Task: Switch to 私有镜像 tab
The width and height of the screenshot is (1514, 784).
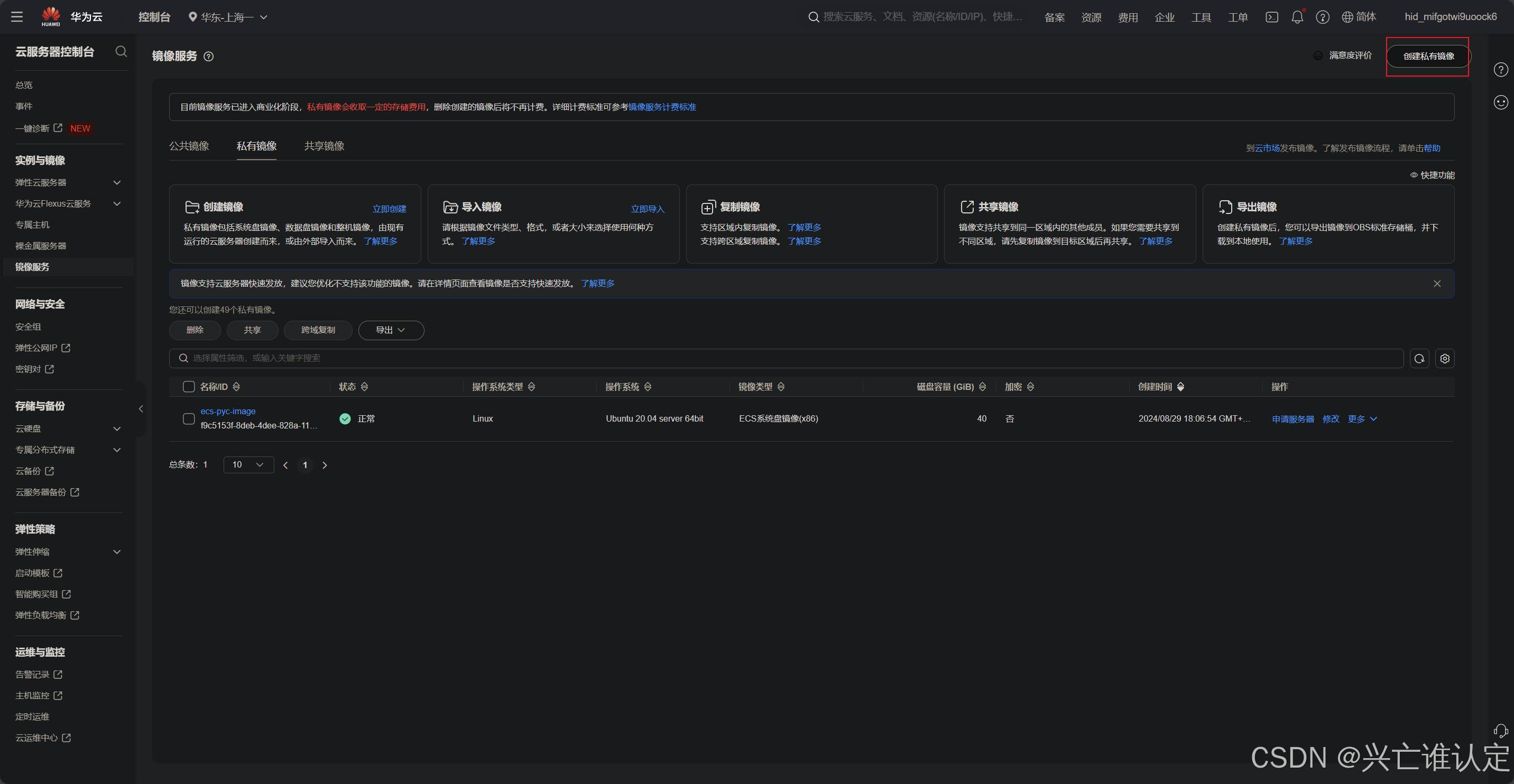Action: 257,146
